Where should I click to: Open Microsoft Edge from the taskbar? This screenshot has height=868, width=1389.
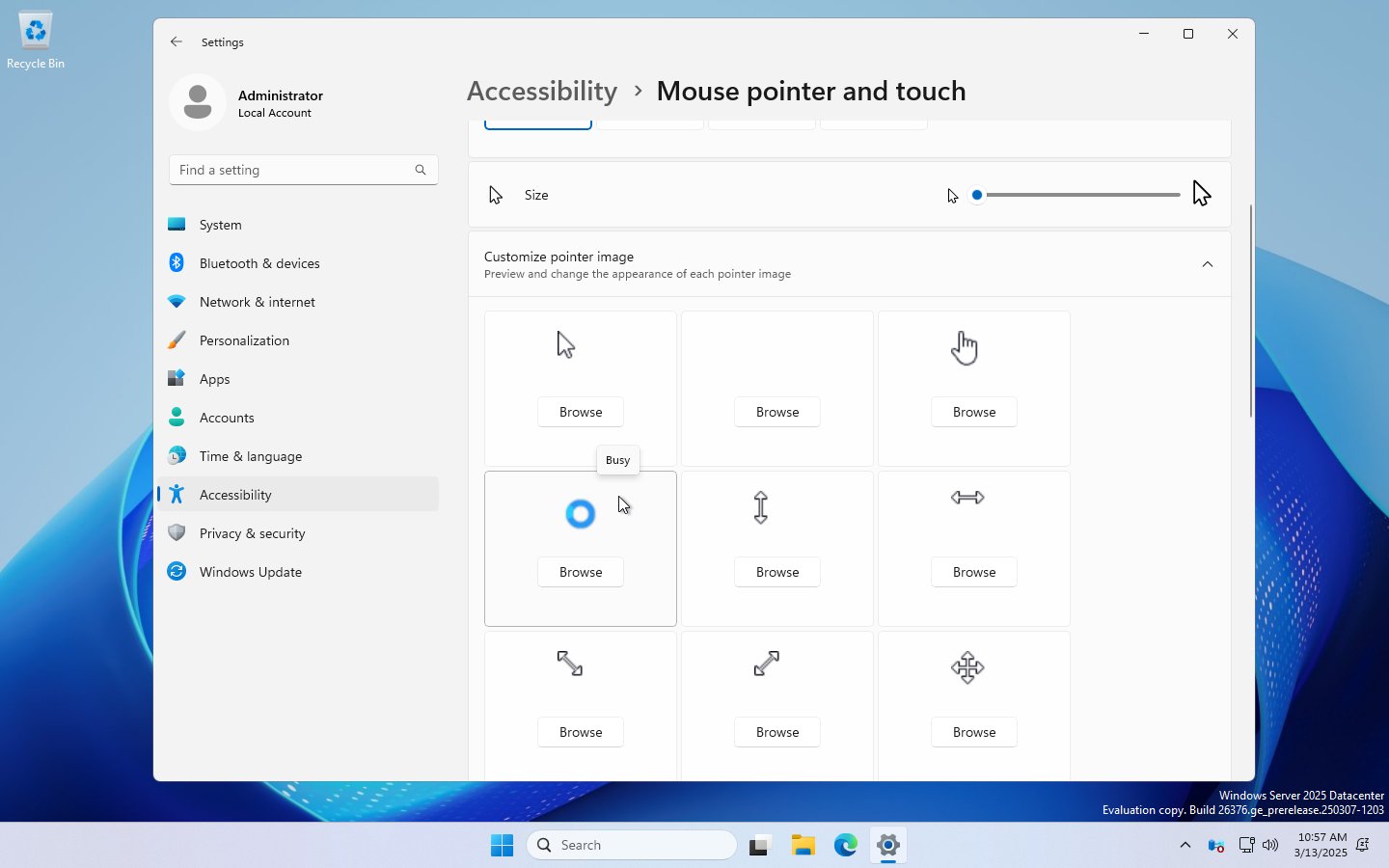pyautogui.click(x=846, y=845)
